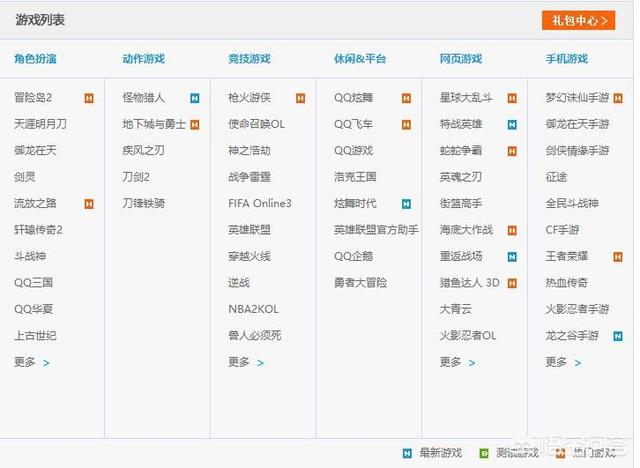Viewport: 640px width, 468px height.
Task: Open the 轩辕传奇2 game link
Action: coord(38,230)
